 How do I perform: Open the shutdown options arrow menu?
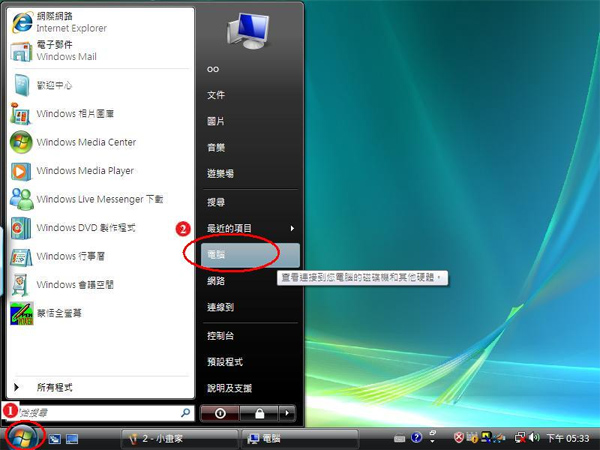[x=287, y=413]
